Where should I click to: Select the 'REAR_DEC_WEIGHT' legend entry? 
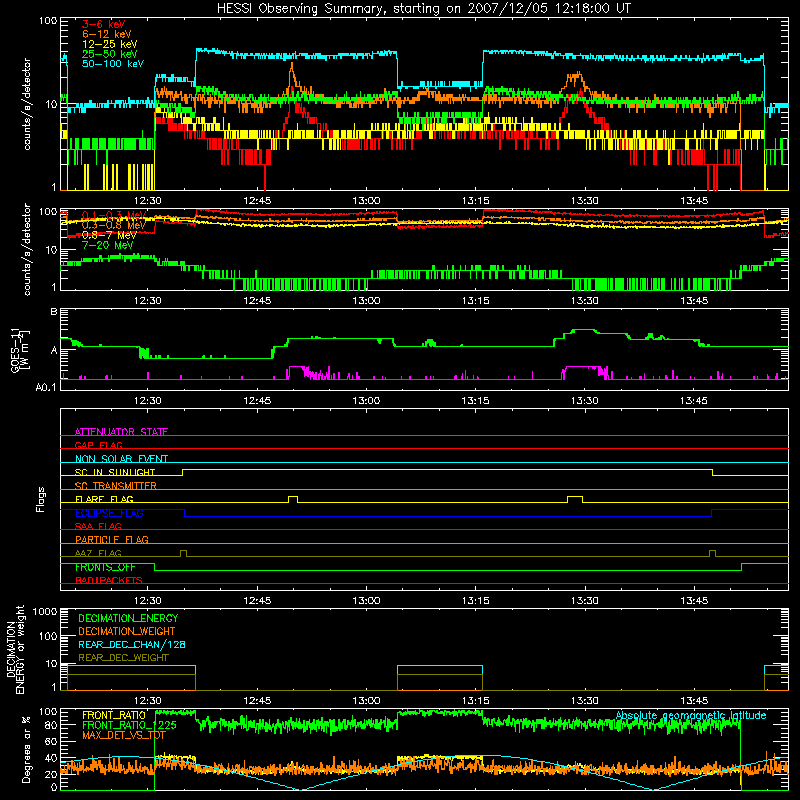(123, 658)
